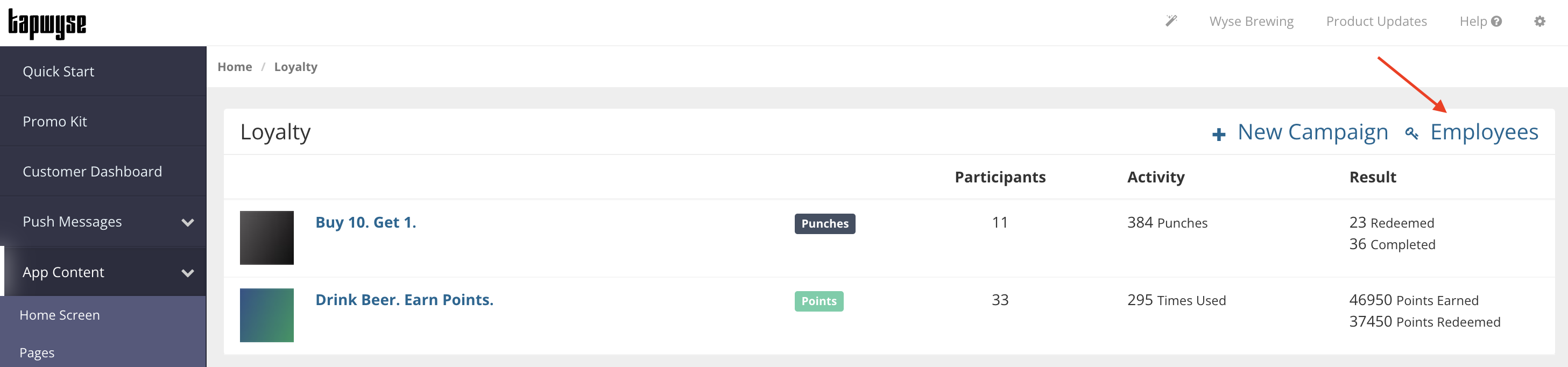Screen dimensions: 1568x367
Task: Go to Promo Kit in sidebar
Action: click(55, 121)
